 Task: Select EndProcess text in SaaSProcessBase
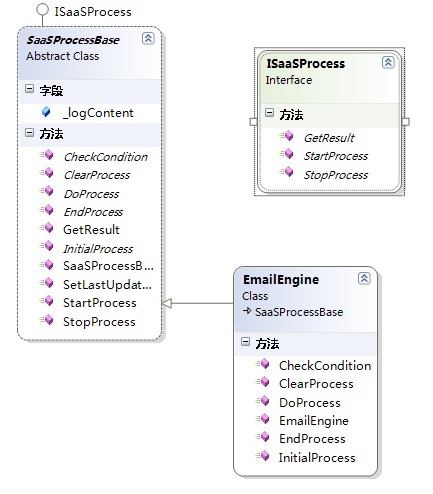93,212
